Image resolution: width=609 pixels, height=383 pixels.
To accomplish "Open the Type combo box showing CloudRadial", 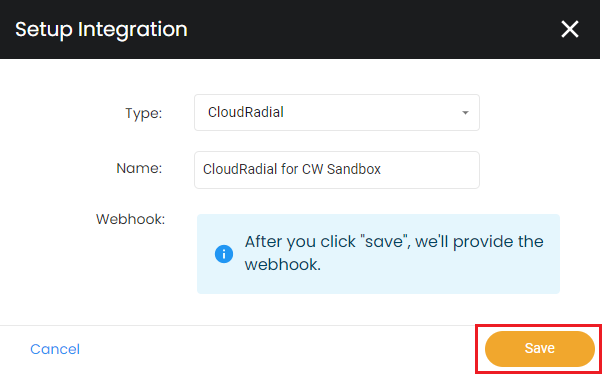I will [x=337, y=113].
